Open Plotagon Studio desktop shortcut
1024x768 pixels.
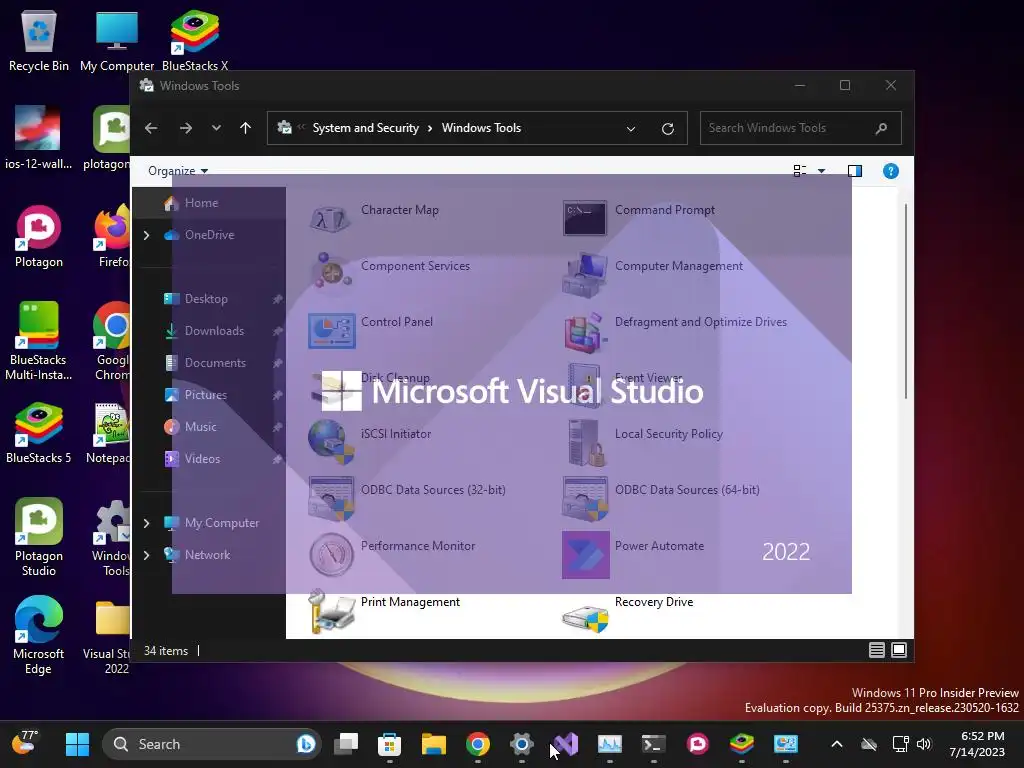click(x=39, y=537)
